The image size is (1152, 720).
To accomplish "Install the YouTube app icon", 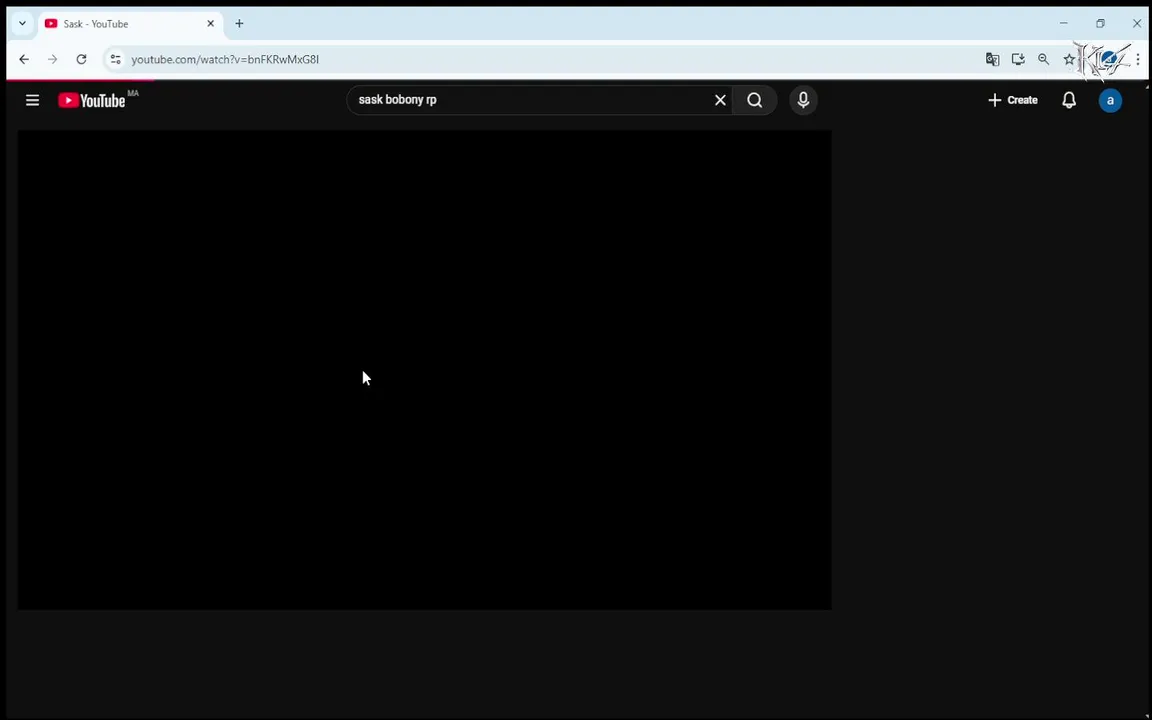I will [x=1018, y=60].
